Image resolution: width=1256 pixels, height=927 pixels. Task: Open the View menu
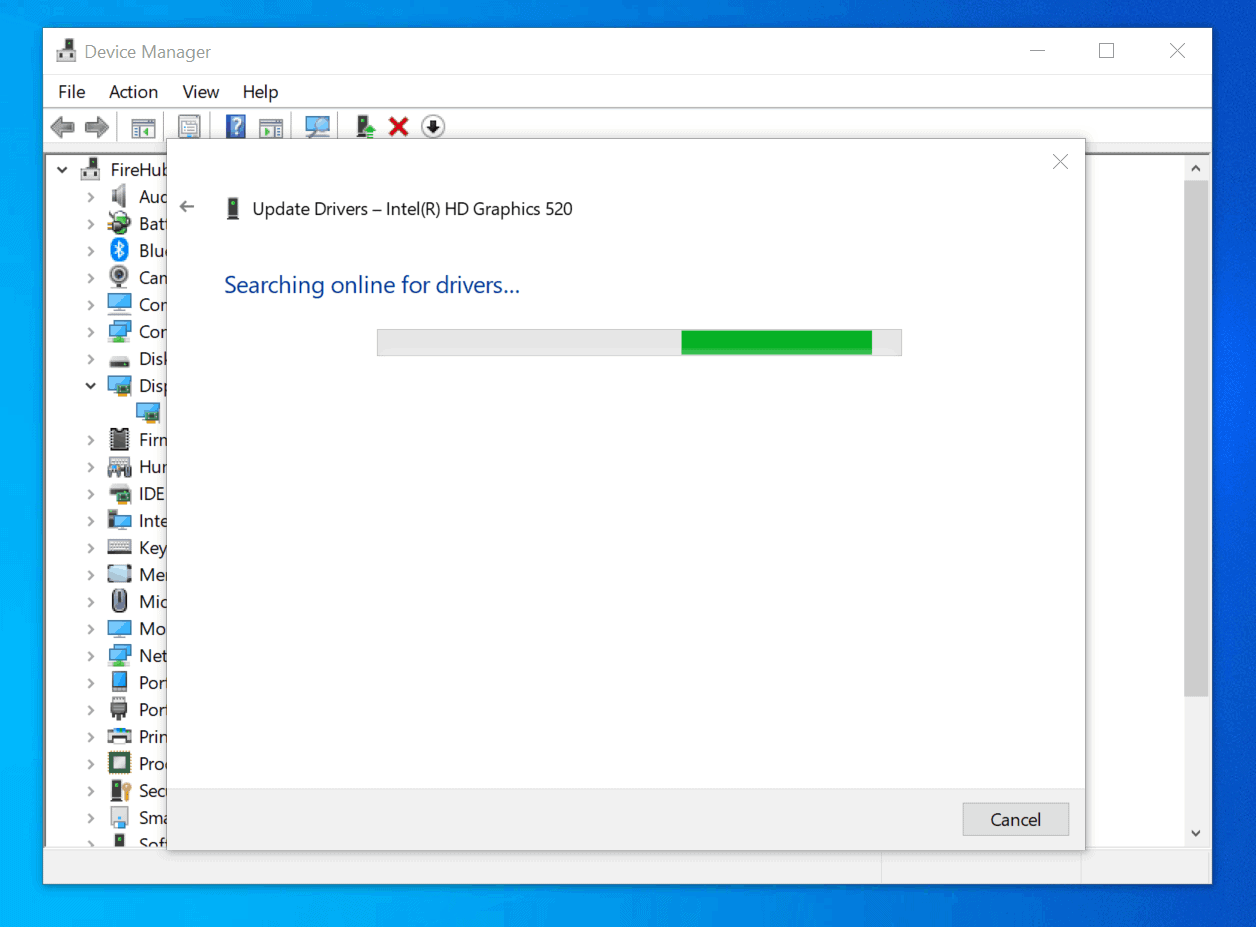pos(200,91)
